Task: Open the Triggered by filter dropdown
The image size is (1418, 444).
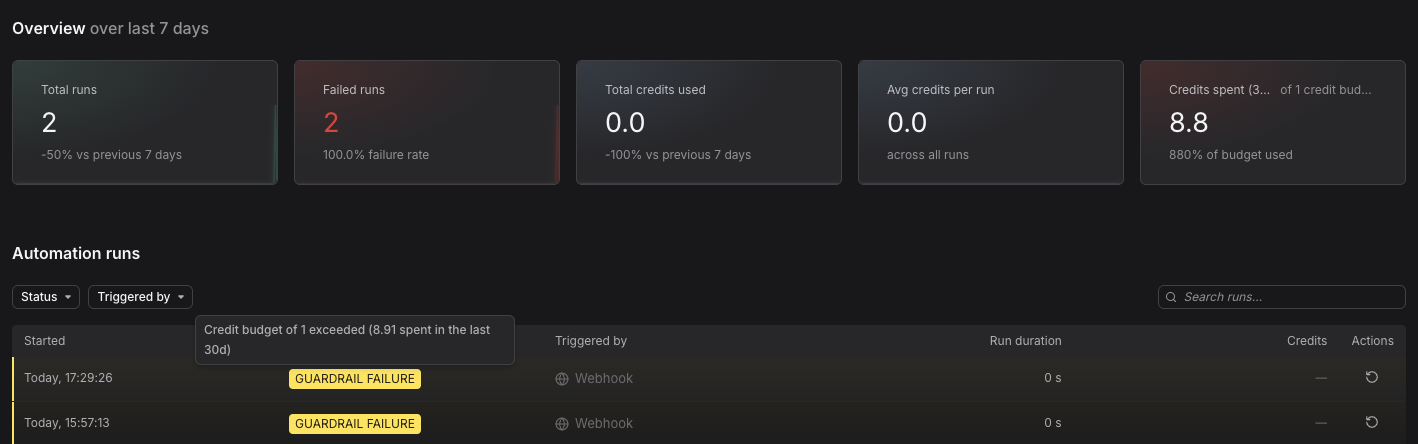Action: click(140, 297)
